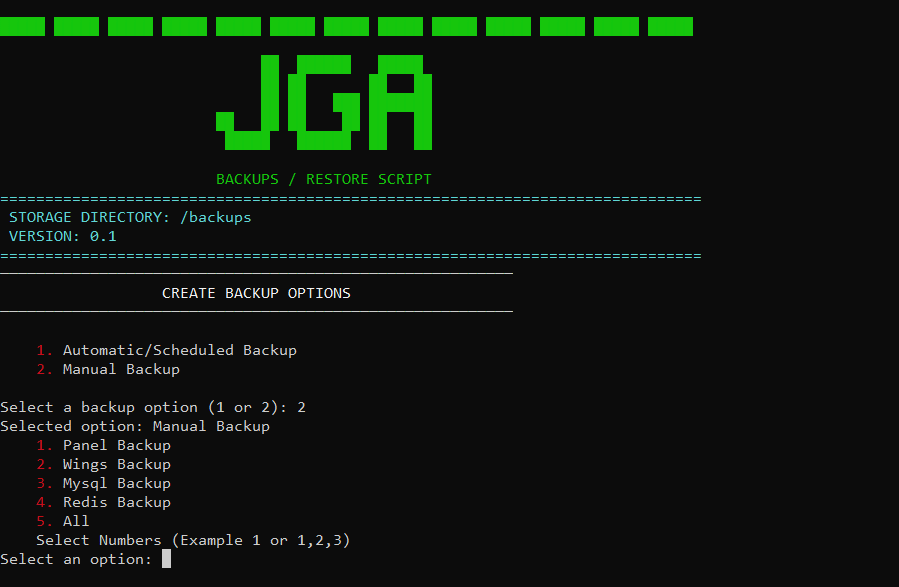The height and width of the screenshot is (587, 899).
Task: Click the 'Select an option:' prompt label
Action: (76, 559)
